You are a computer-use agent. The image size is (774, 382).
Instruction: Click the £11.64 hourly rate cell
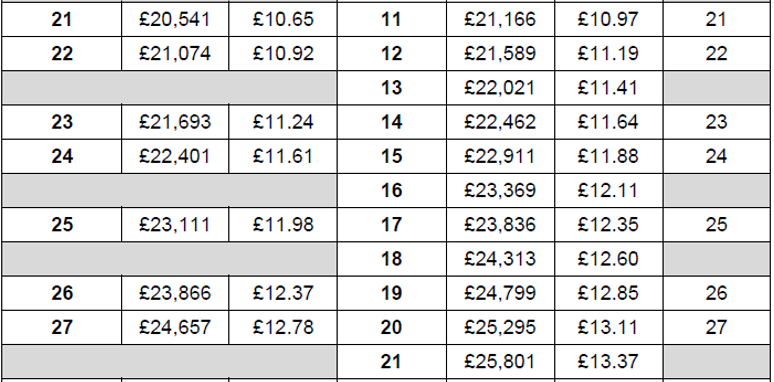[609, 122]
